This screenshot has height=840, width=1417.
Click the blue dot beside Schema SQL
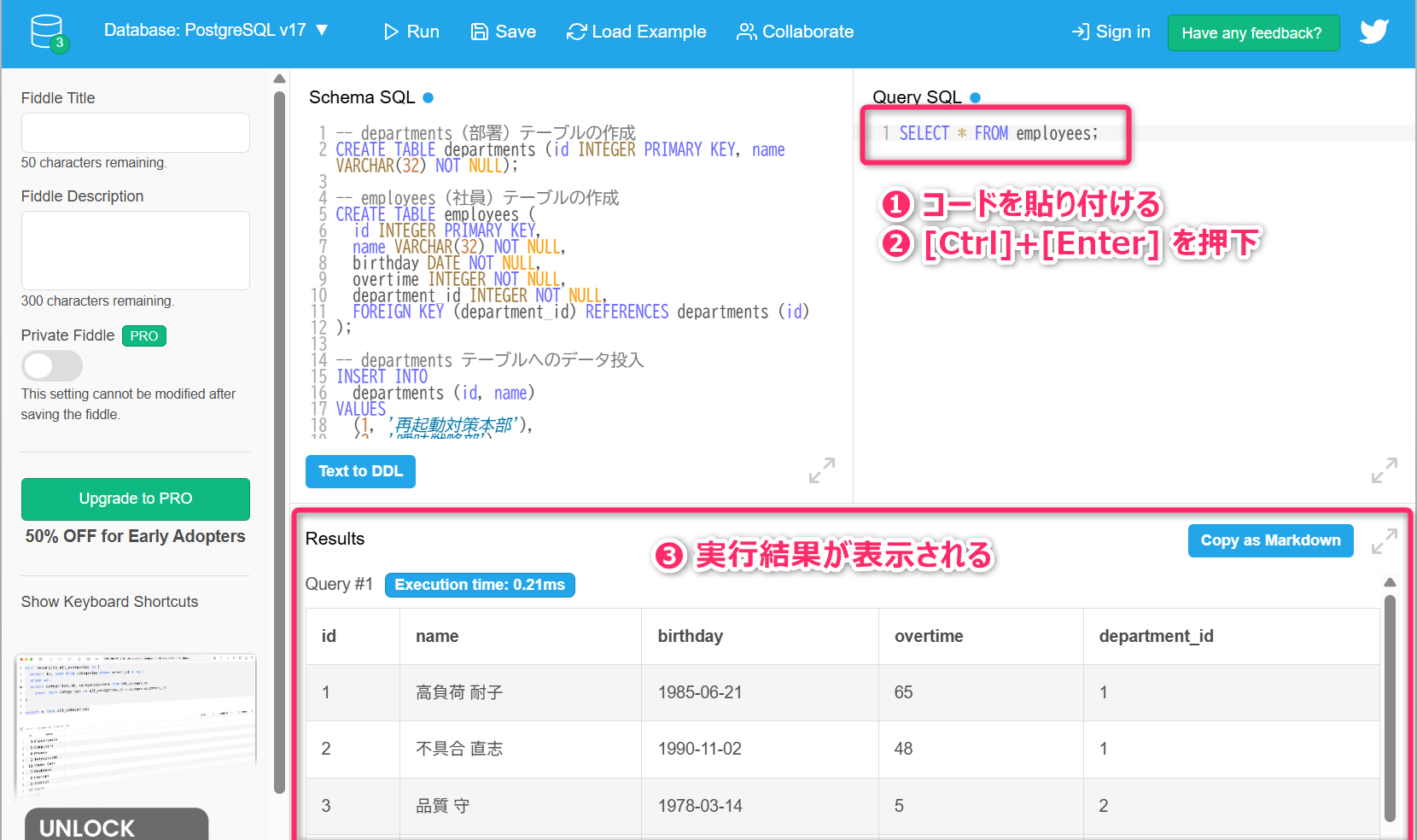[x=429, y=98]
